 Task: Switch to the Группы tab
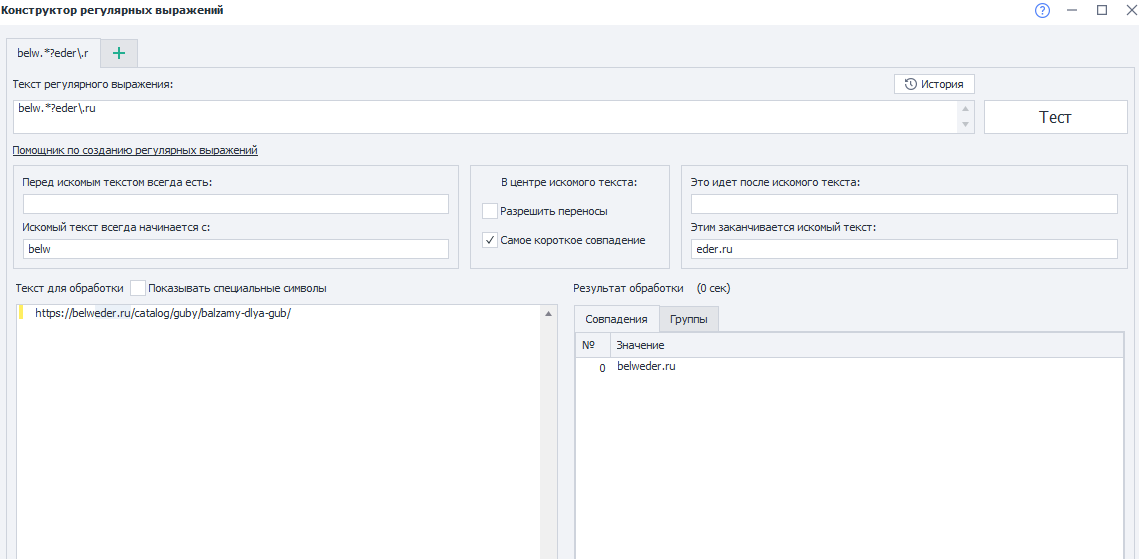click(689, 319)
